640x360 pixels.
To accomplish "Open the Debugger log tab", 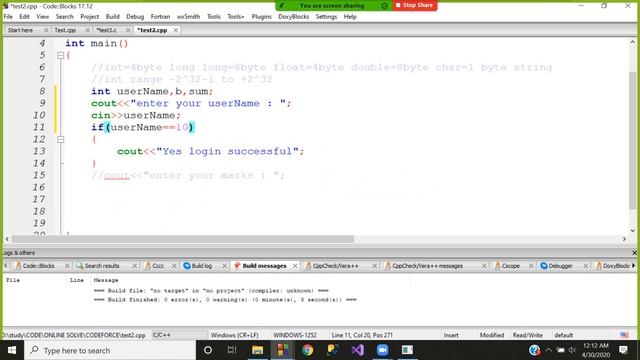I will point(560,266).
